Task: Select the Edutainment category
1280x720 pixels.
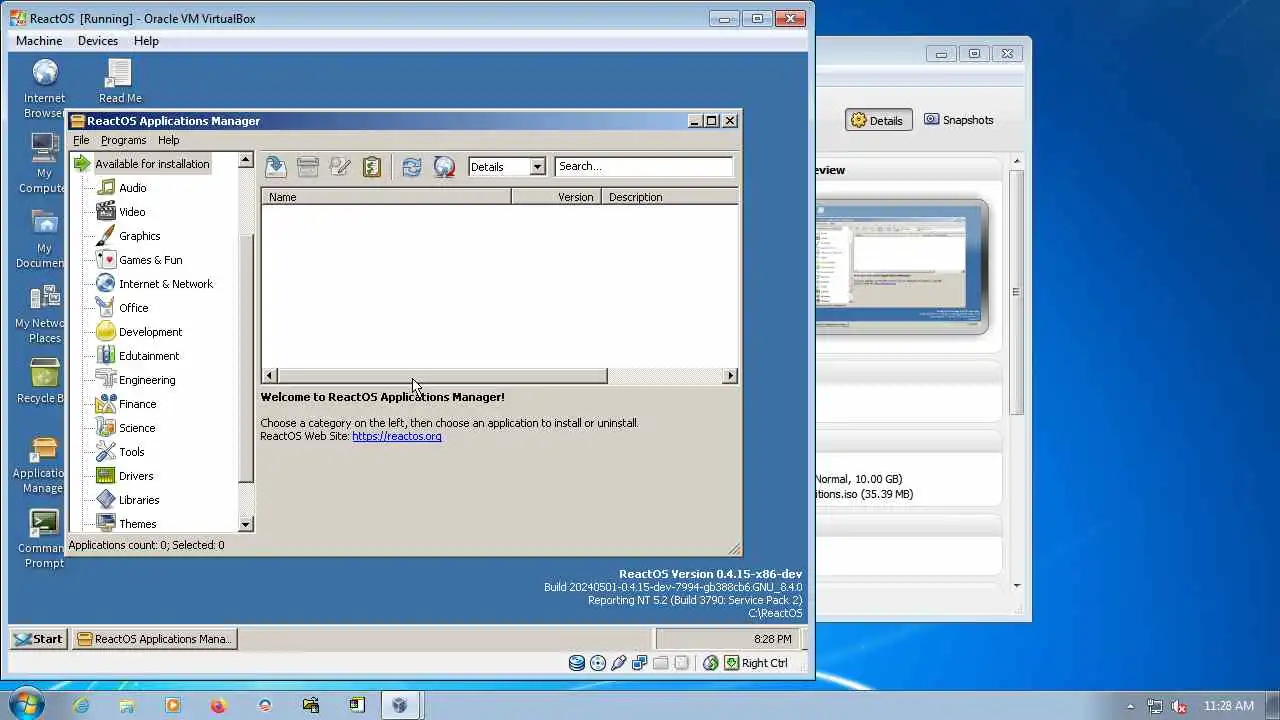Action: pyautogui.click(x=149, y=356)
